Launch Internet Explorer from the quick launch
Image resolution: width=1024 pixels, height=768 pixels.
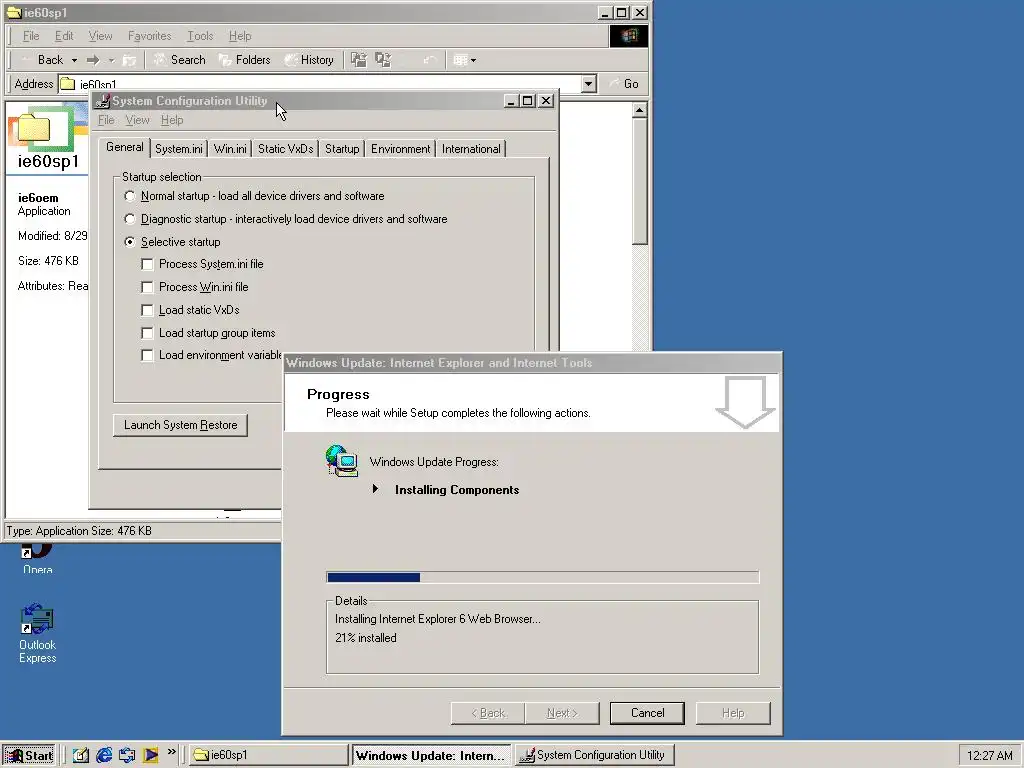pyautogui.click(x=104, y=756)
